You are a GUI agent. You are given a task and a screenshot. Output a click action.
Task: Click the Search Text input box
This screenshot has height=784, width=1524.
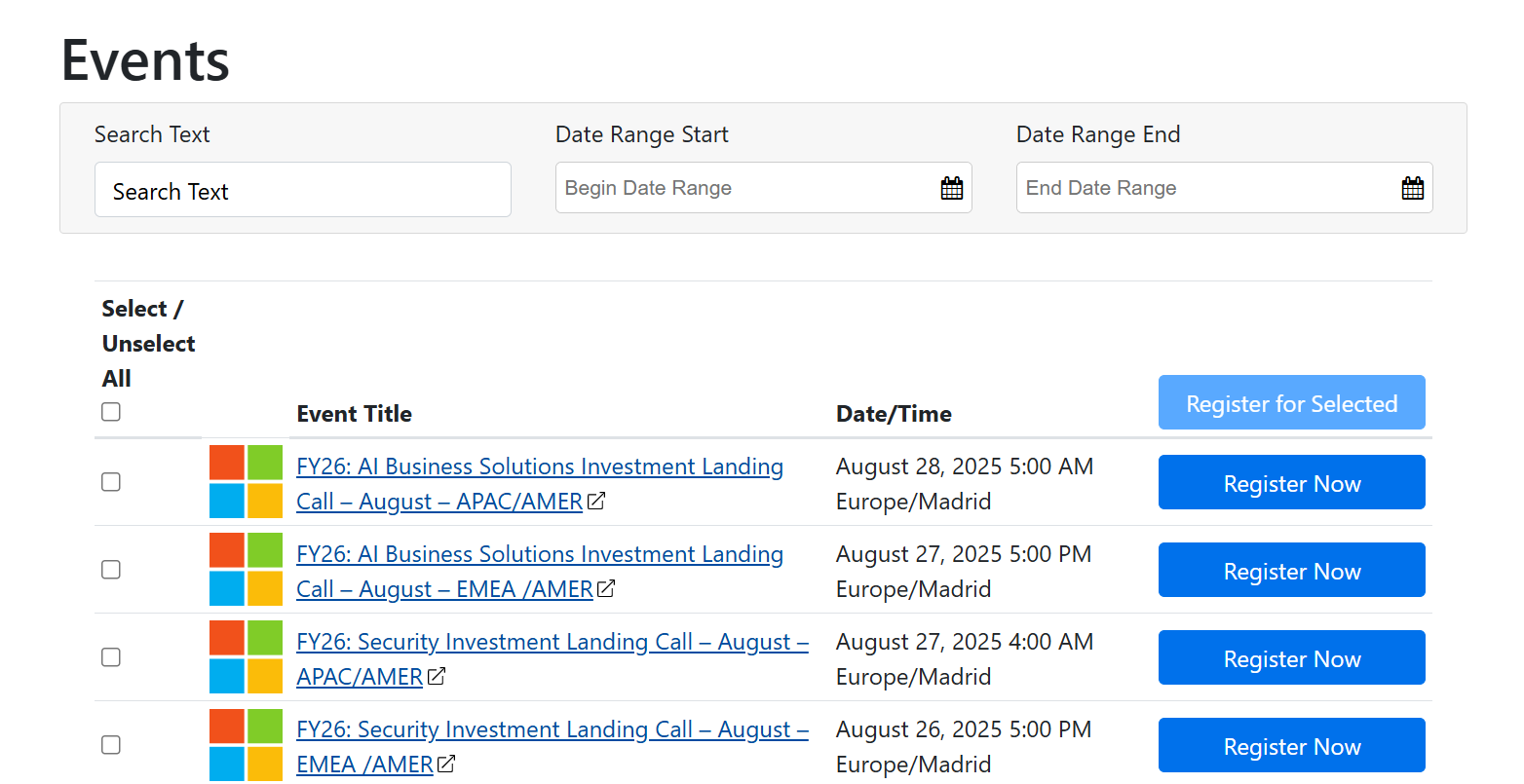click(x=302, y=190)
